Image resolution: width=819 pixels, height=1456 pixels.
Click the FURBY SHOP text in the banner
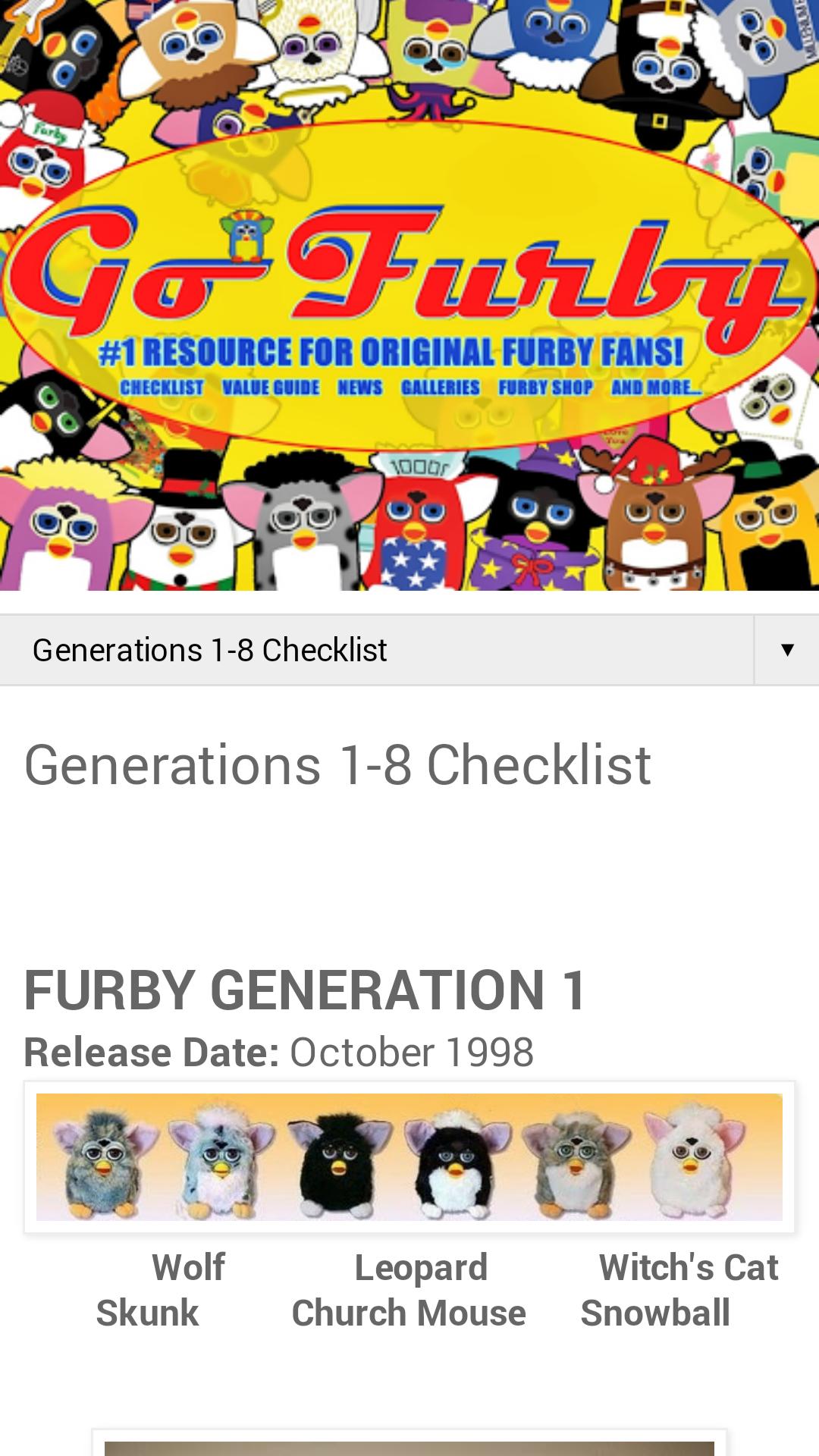point(545,388)
